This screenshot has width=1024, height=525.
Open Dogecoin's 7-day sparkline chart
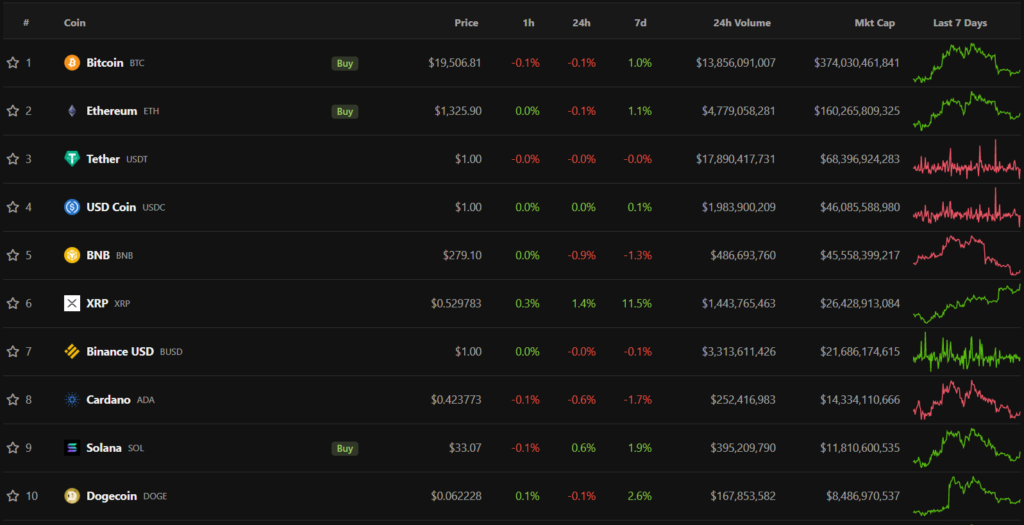tap(967, 496)
